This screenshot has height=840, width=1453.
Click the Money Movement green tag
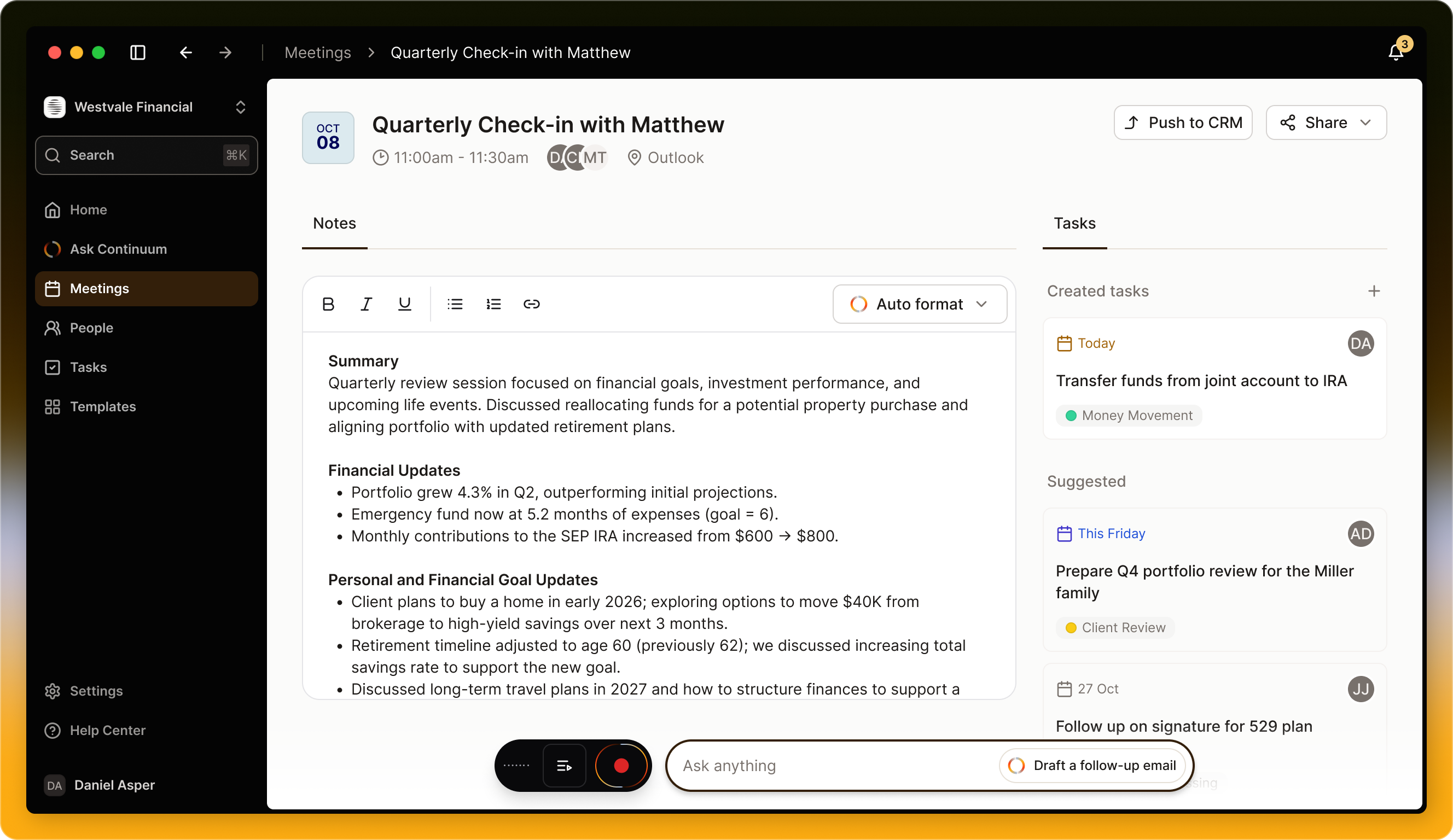1129,416
